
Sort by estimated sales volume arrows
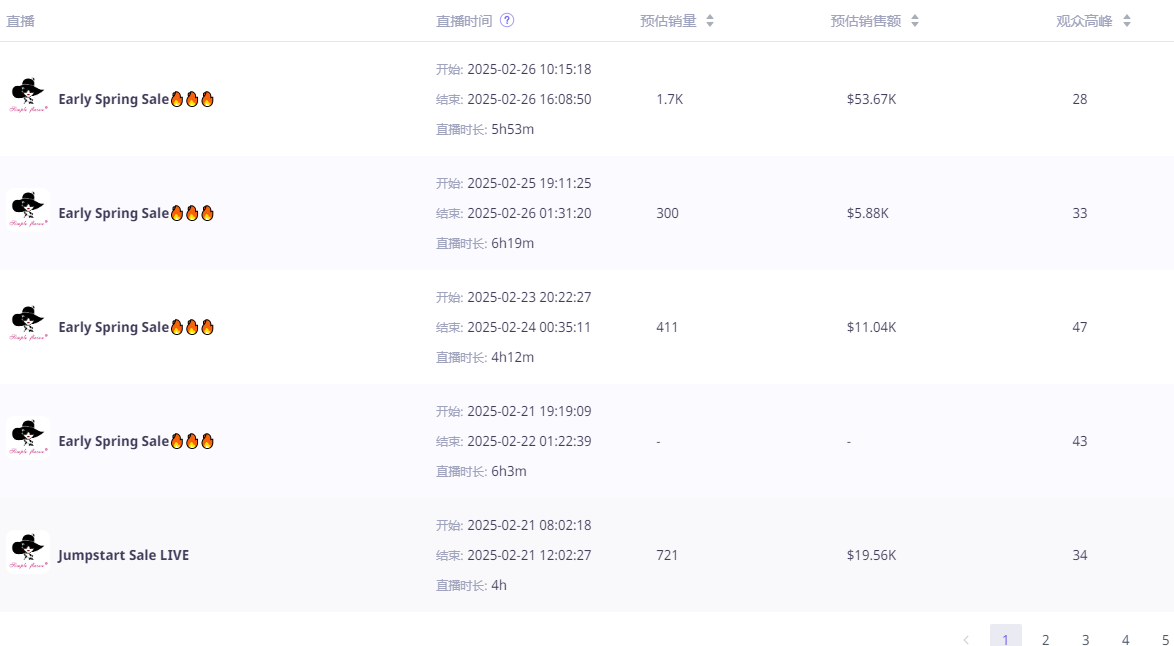710,21
